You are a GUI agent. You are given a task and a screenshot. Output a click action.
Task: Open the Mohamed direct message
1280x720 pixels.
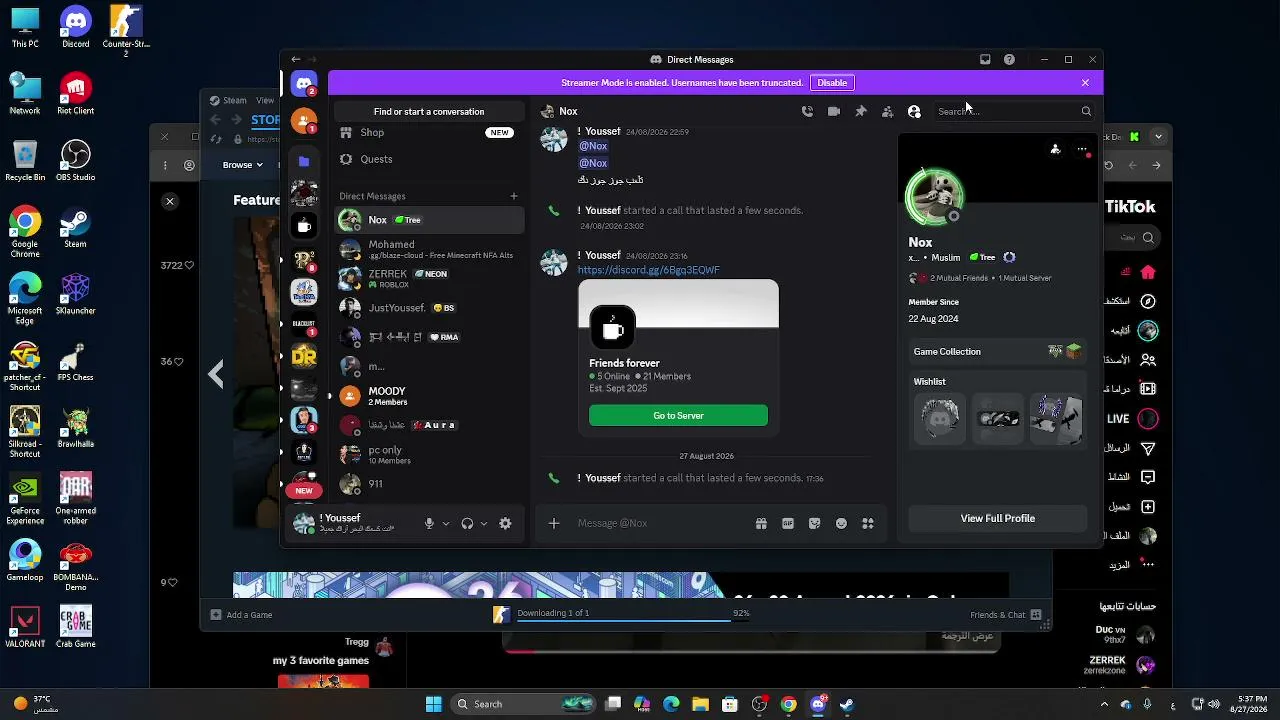click(x=429, y=249)
